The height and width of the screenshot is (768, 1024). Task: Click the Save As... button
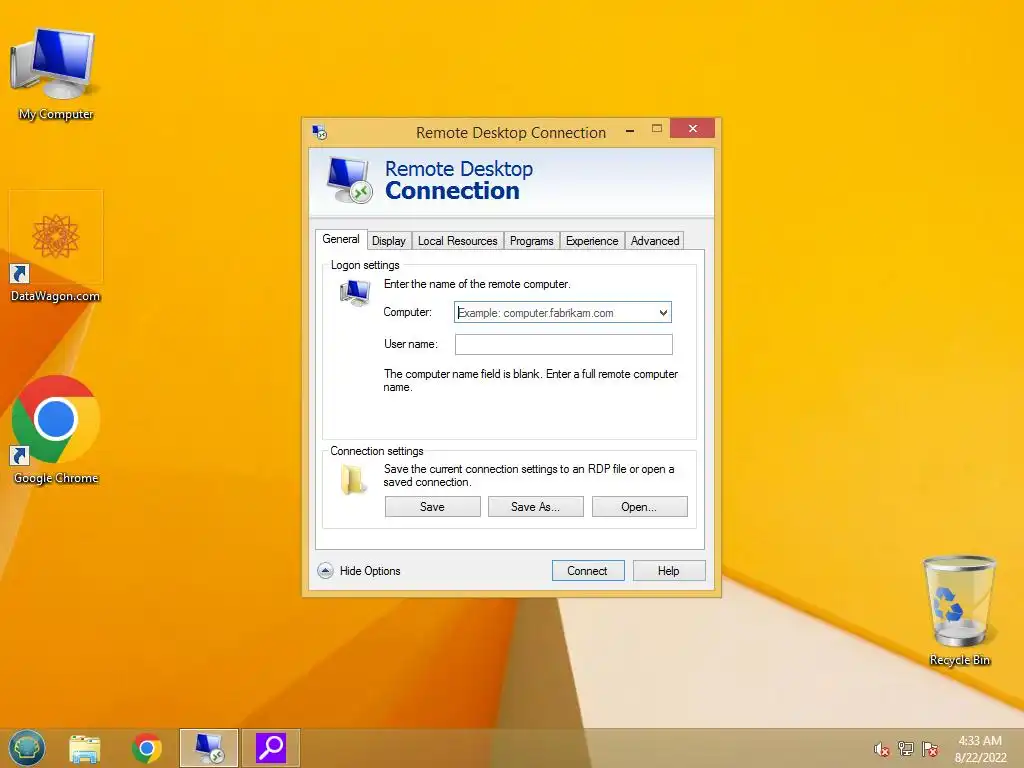click(x=536, y=507)
